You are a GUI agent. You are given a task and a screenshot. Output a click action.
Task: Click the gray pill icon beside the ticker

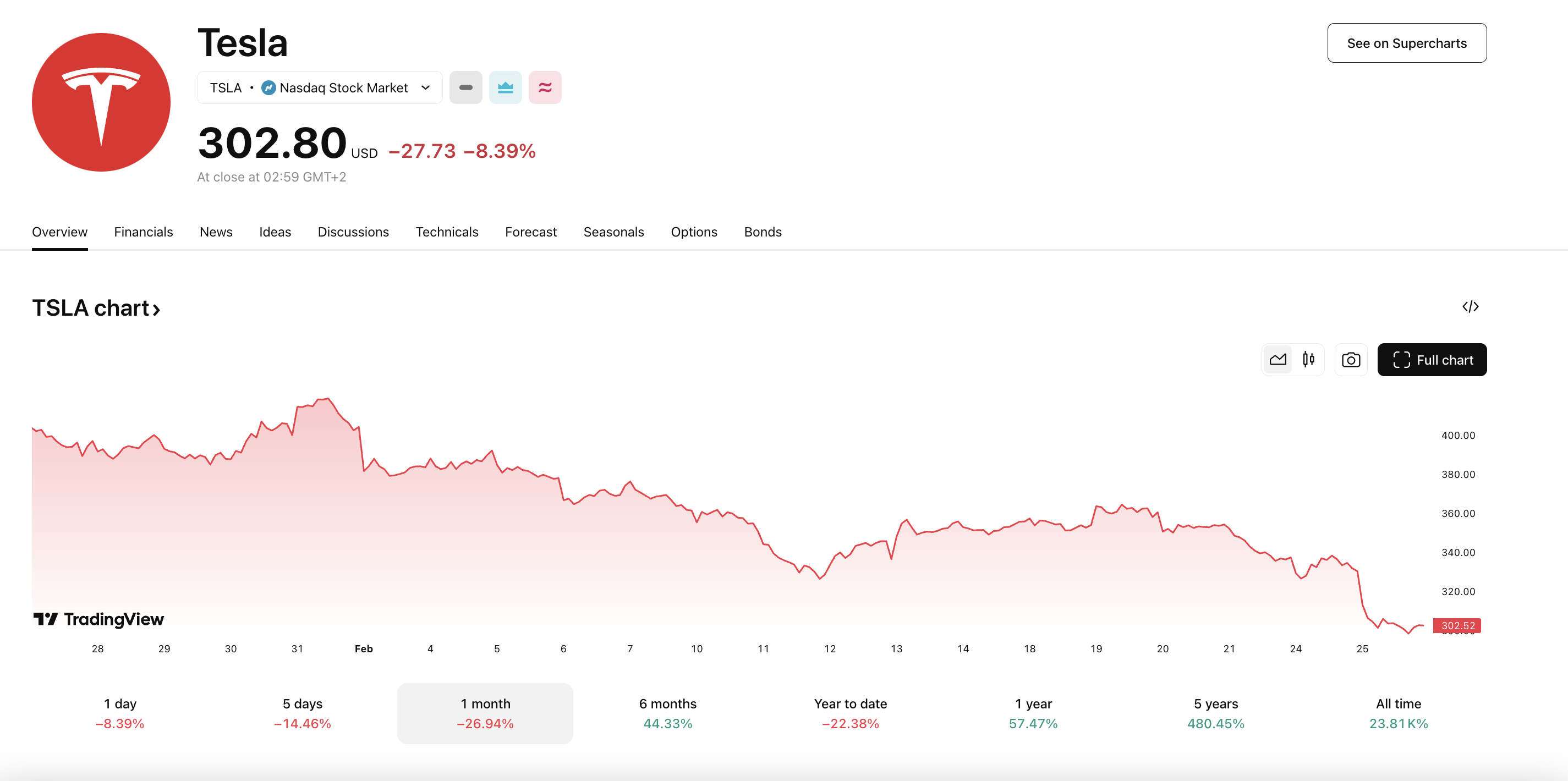click(465, 87)
